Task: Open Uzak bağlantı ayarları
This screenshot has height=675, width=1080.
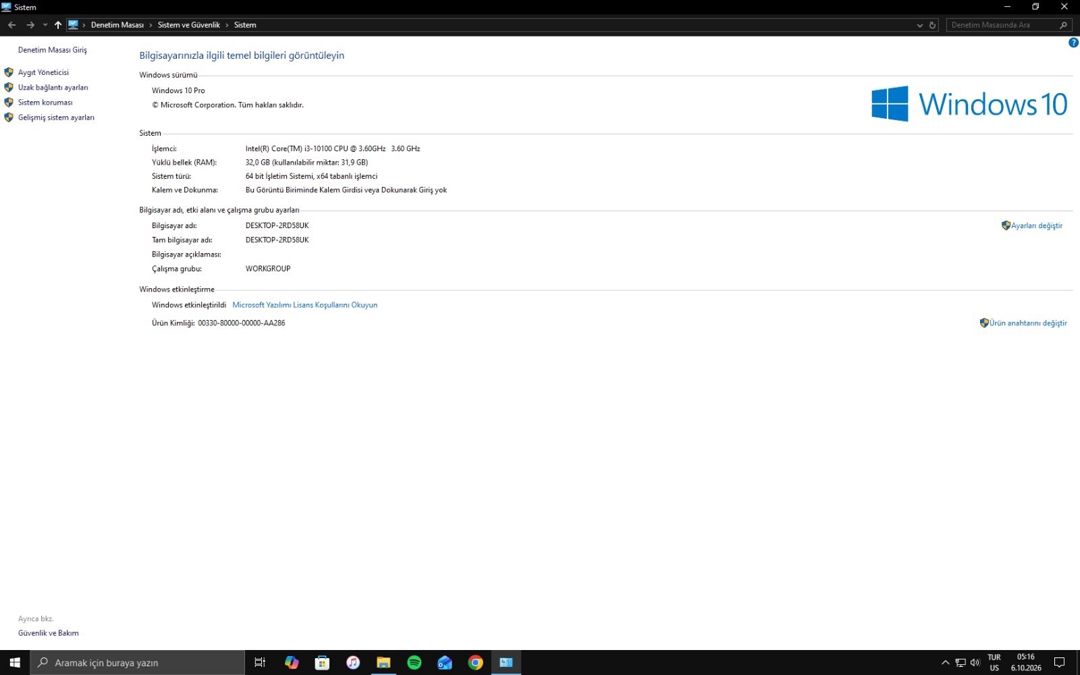Action: 53,87
